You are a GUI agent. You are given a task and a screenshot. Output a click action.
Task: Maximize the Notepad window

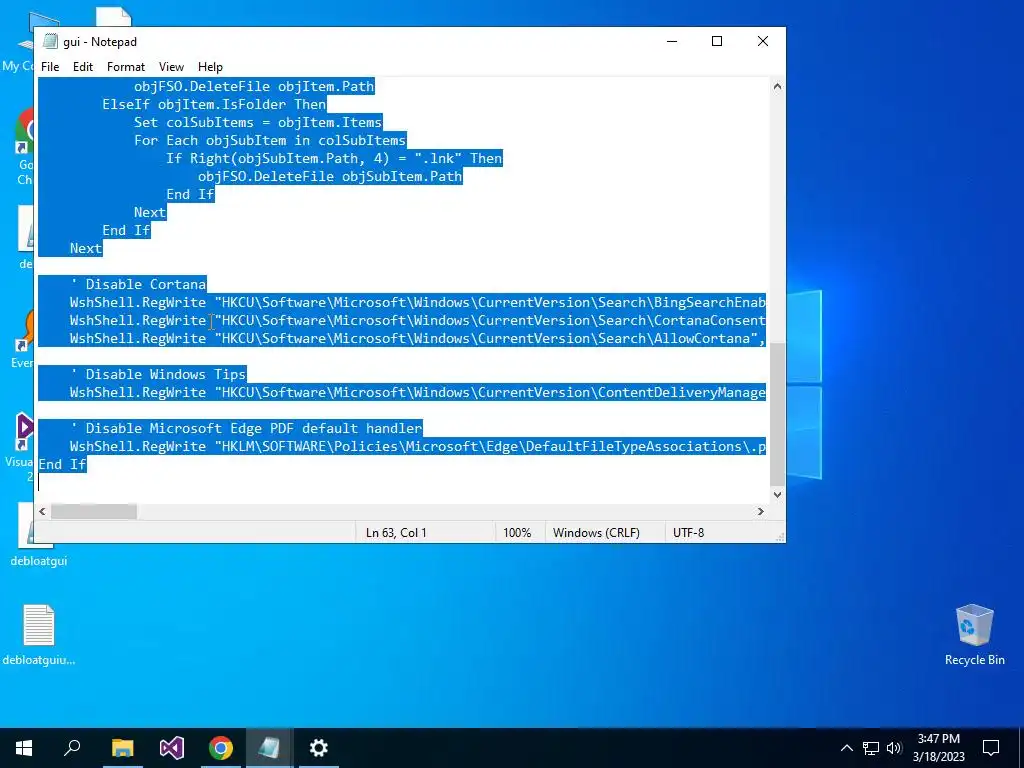point(716,41)
